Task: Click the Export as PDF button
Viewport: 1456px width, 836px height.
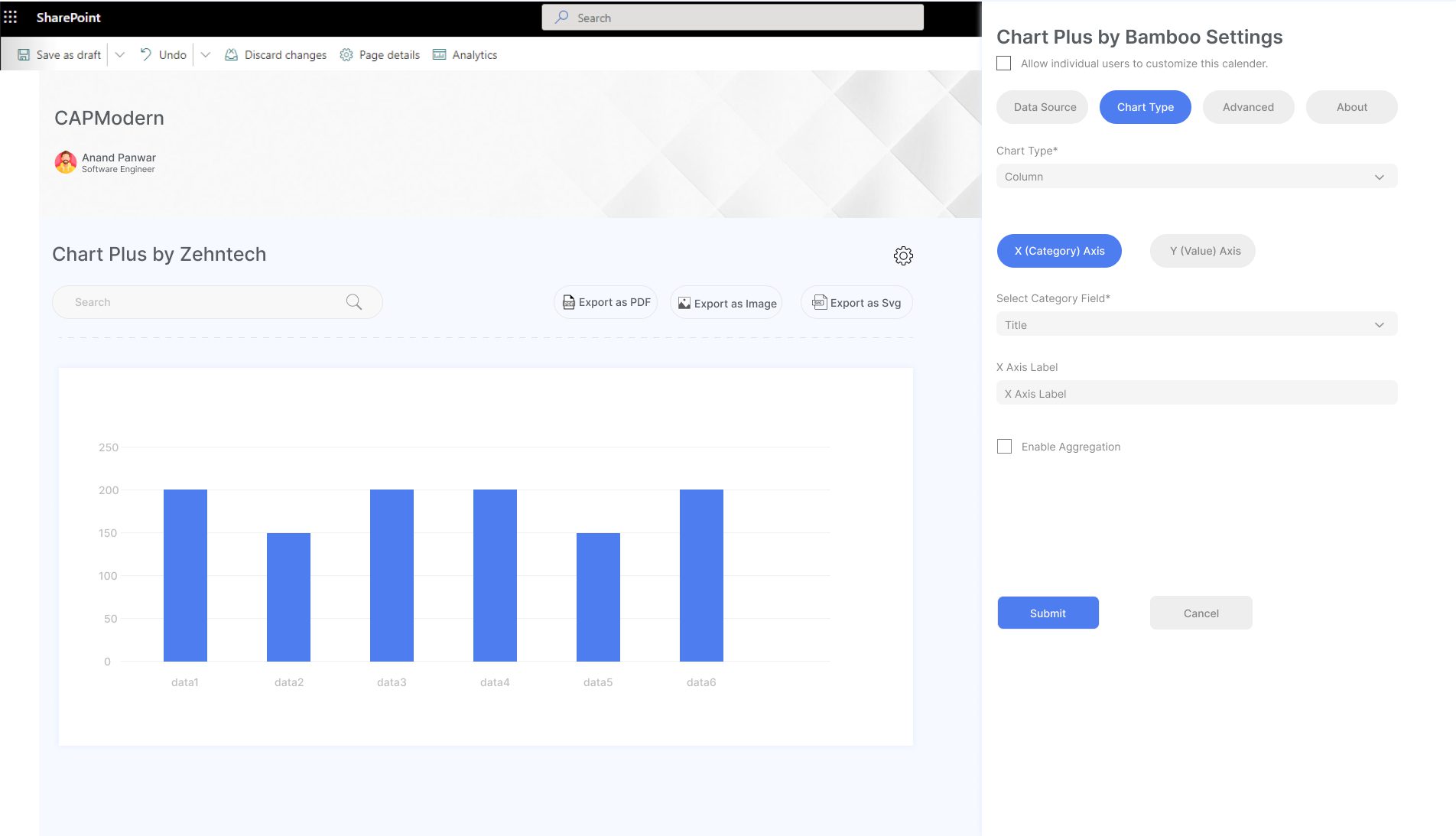Action: coord(606,302)
